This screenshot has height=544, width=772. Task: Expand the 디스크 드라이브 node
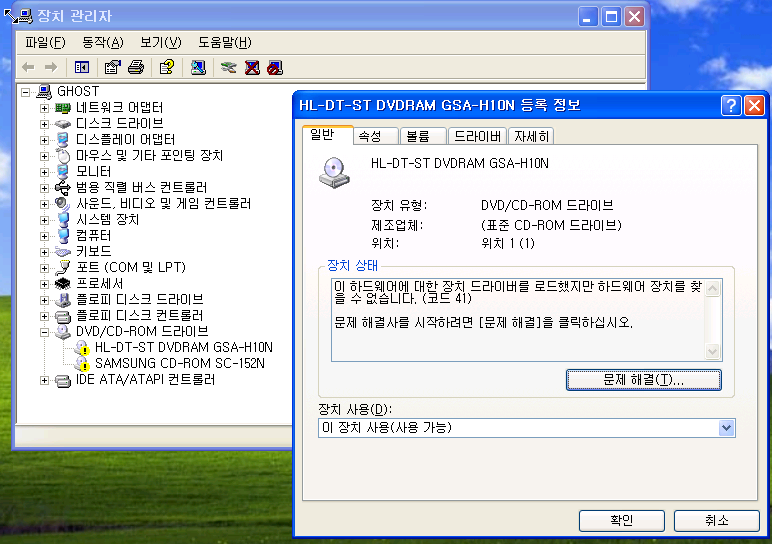(x=44, y=124)
